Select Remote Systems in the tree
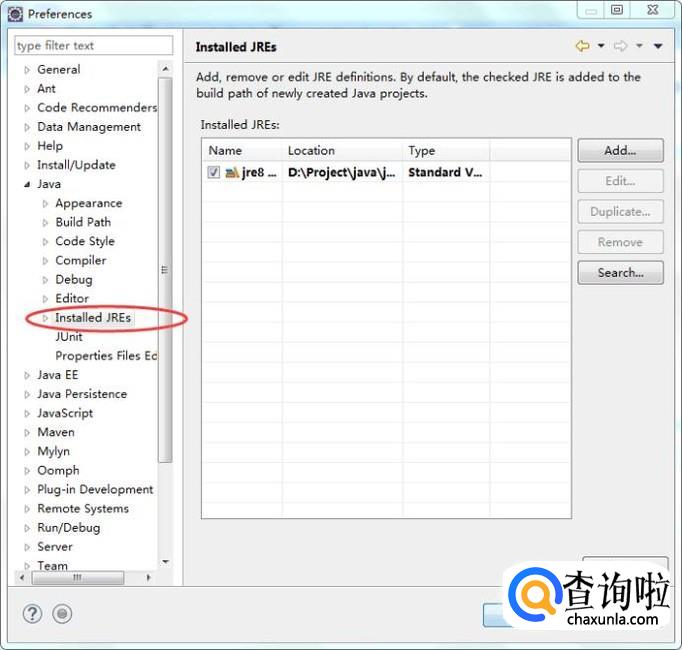This screenshot has width=682, height=650. [83, 509]
